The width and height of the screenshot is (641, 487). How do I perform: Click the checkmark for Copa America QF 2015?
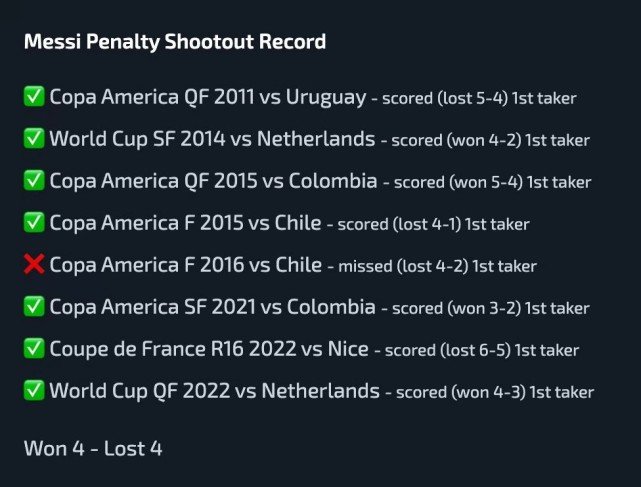pos(34,180)
